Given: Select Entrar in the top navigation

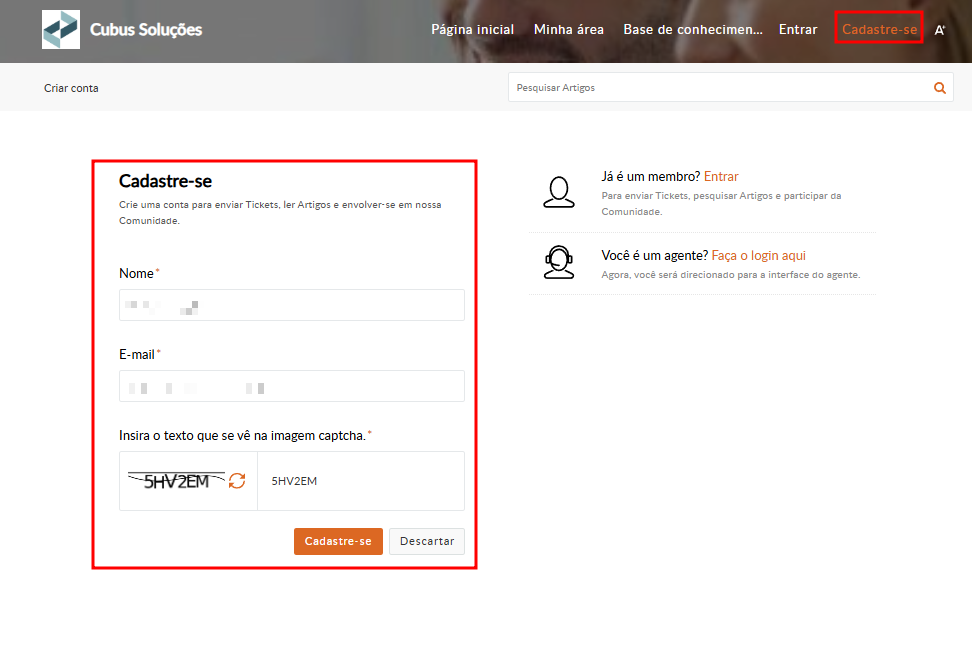Looking at the screenshot, I should click(798, 30).
